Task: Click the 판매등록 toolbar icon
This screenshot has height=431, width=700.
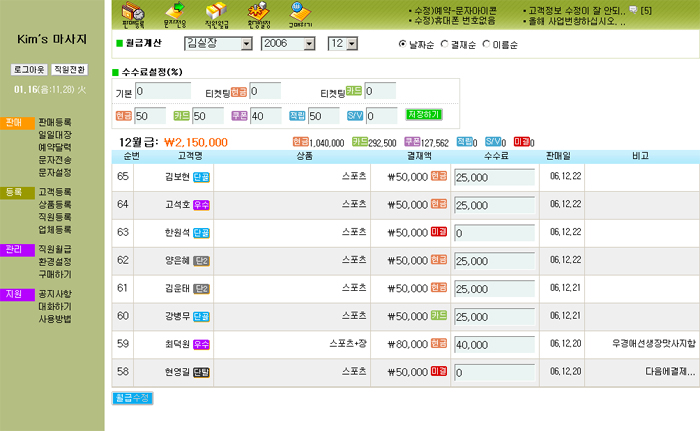Action: point(132,13)
